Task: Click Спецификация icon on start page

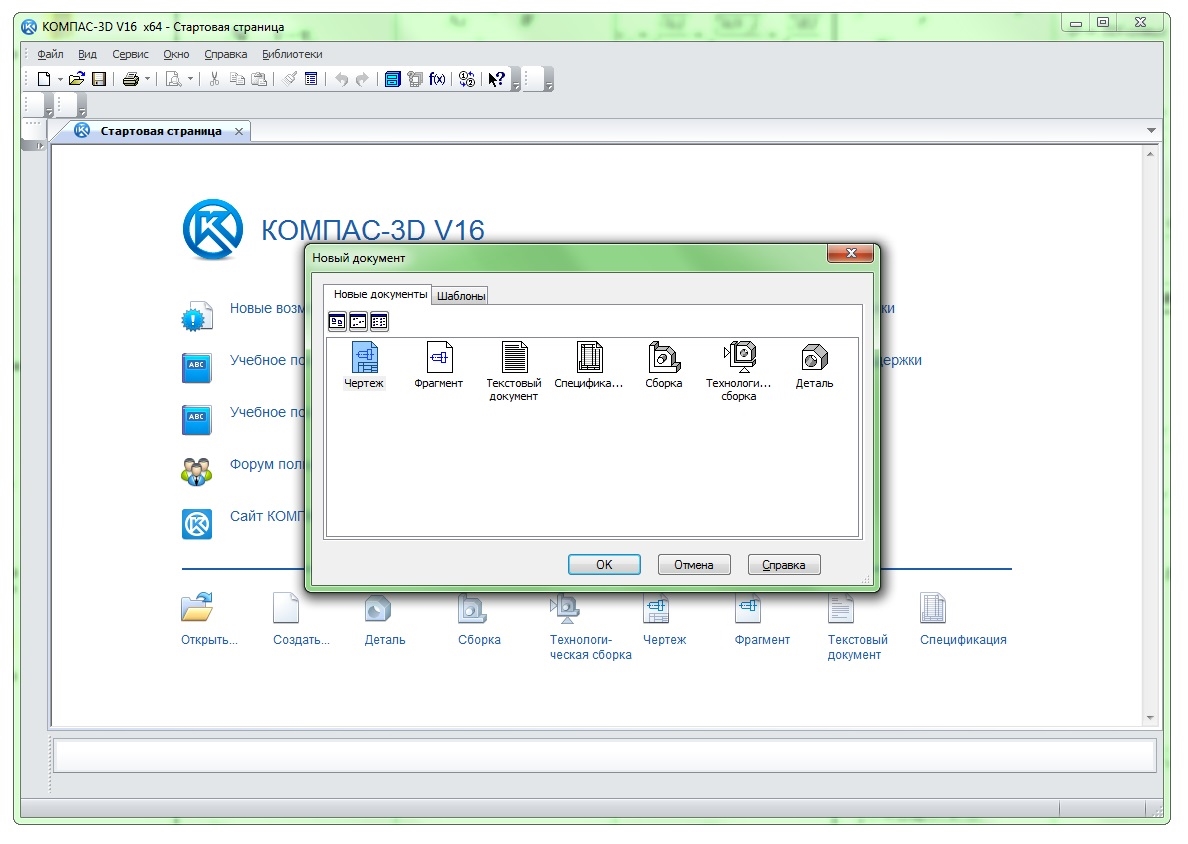Action: pyautogui.click(x=933, y=608)
